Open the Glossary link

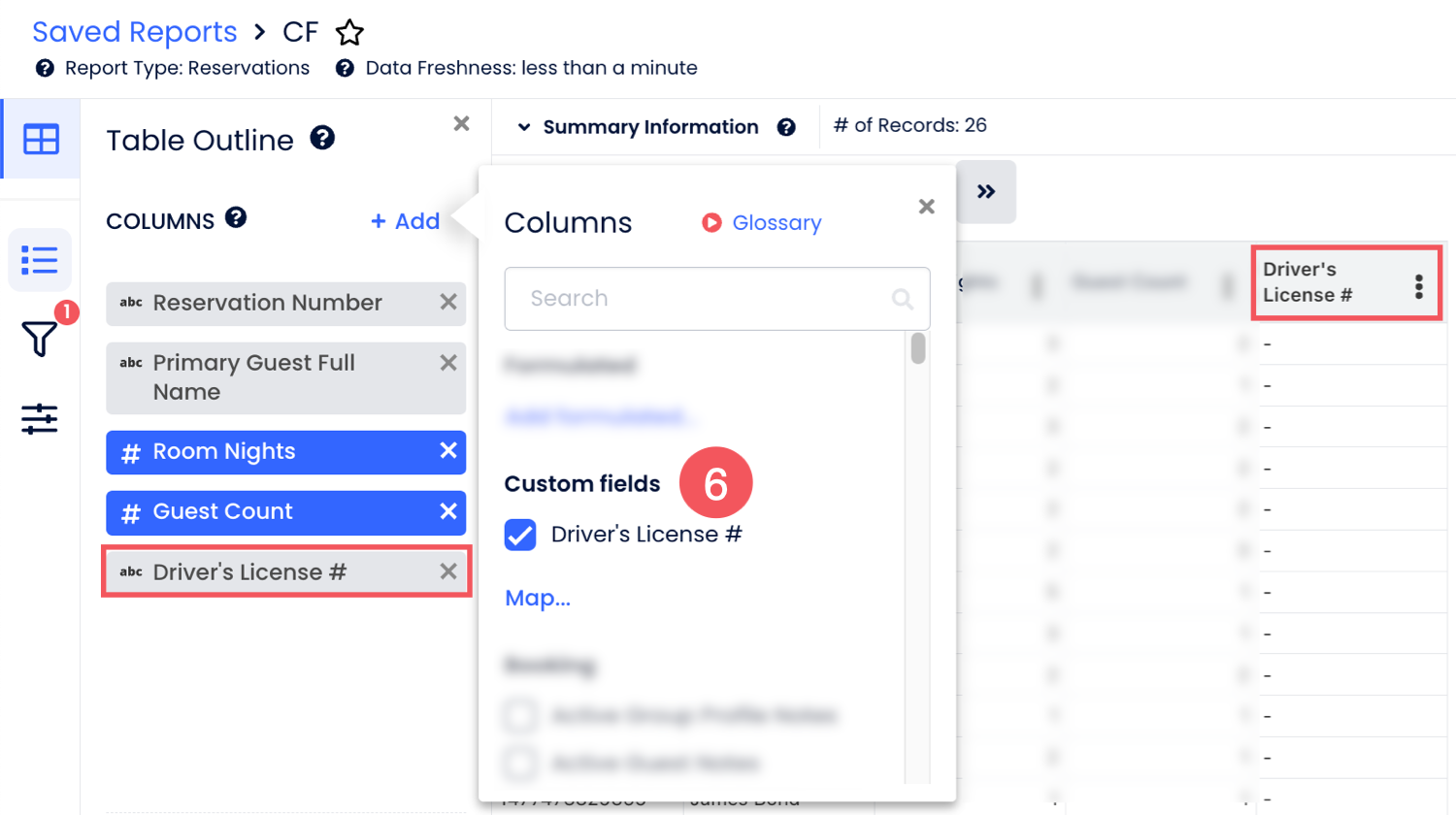point(776,223)
